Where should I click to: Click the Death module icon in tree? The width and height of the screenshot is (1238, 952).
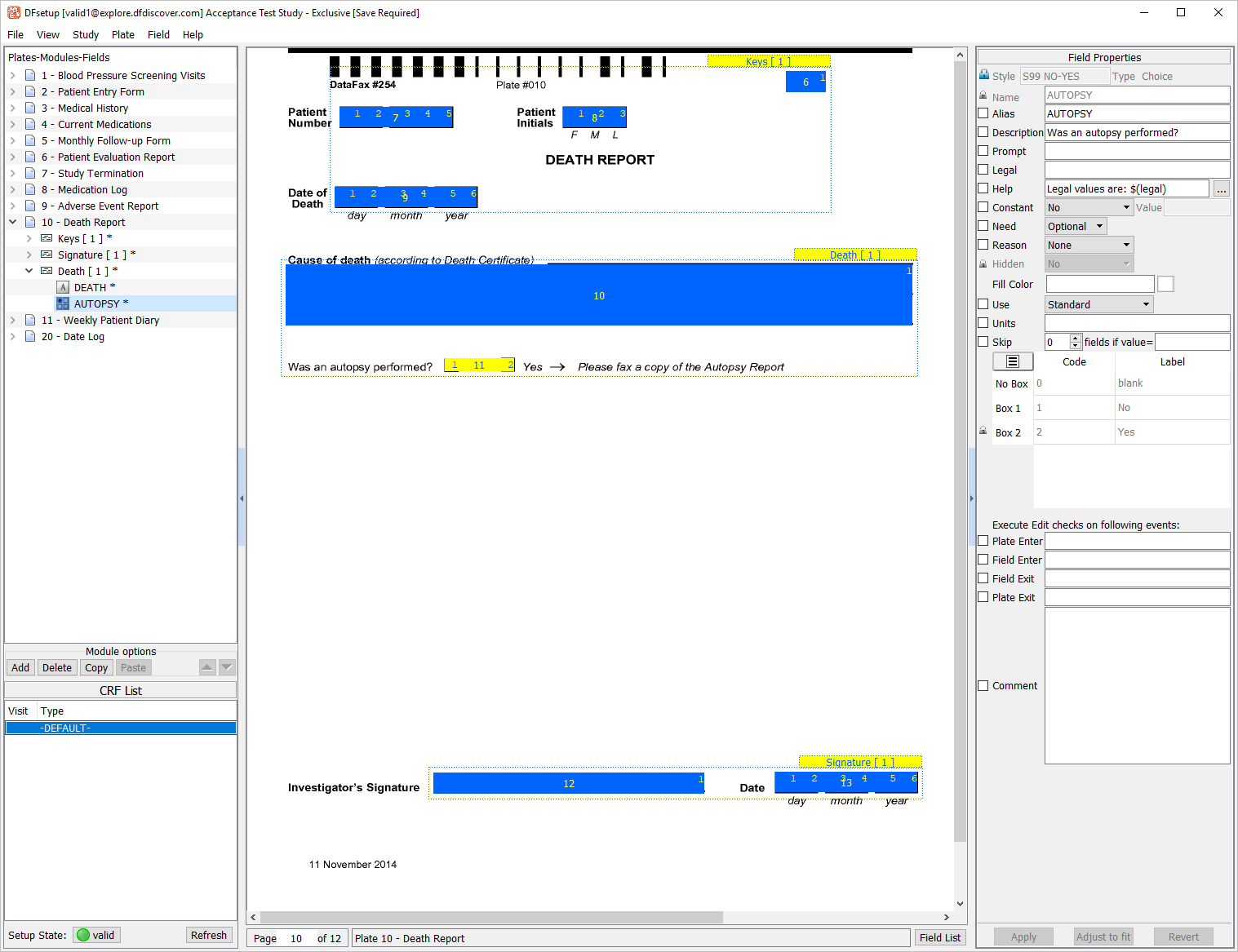(x=47, y=271)
